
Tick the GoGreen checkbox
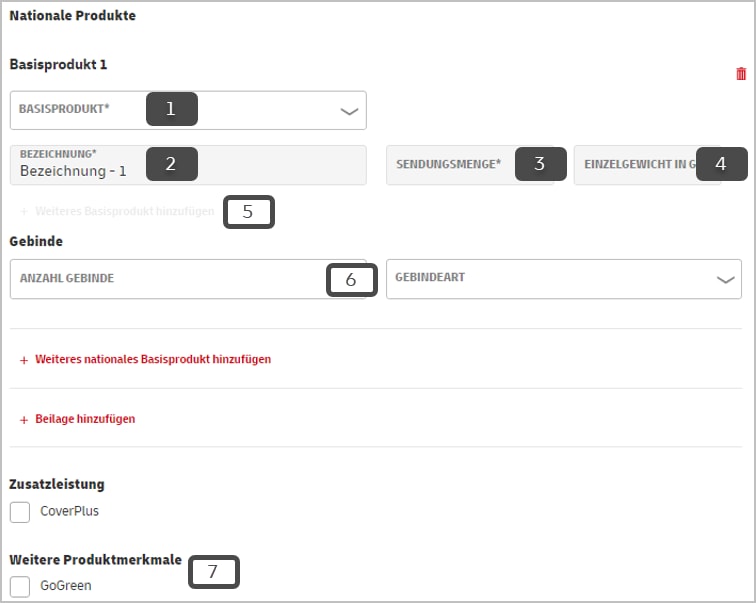[20, 586]
